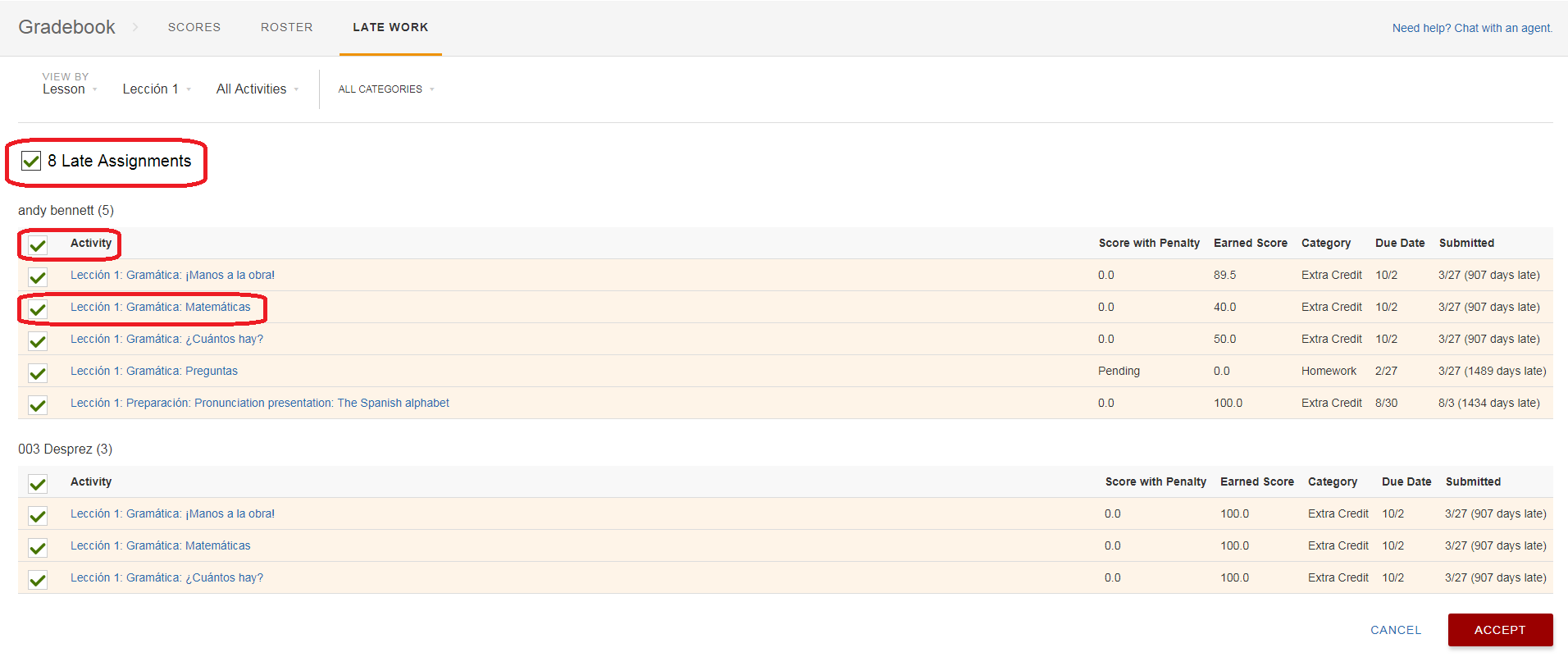
Task: Toggle the 8 Late Assignments checkbox
Action: click(31, 161)
